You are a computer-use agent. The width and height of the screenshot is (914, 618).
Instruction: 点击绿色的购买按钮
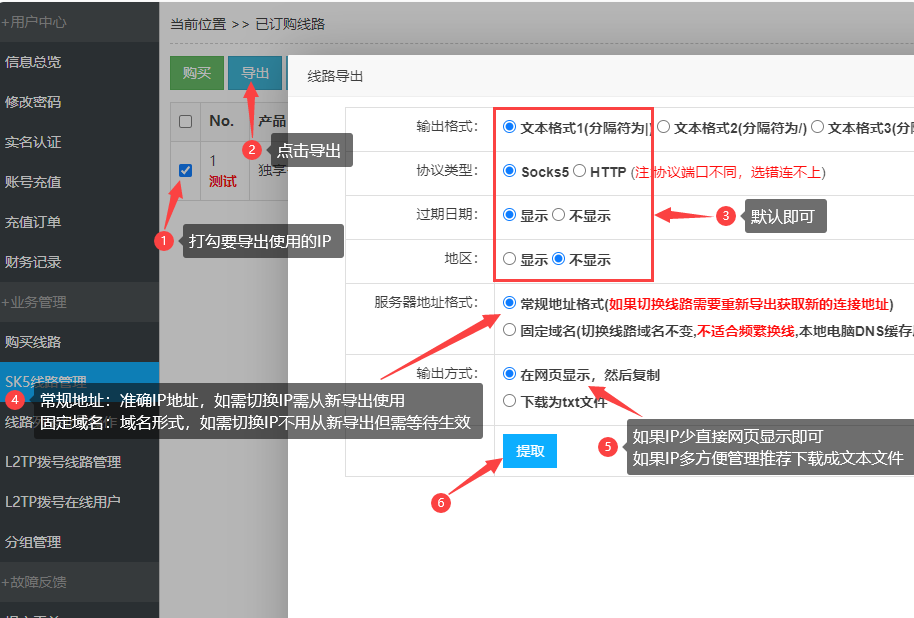pos(196,73)
